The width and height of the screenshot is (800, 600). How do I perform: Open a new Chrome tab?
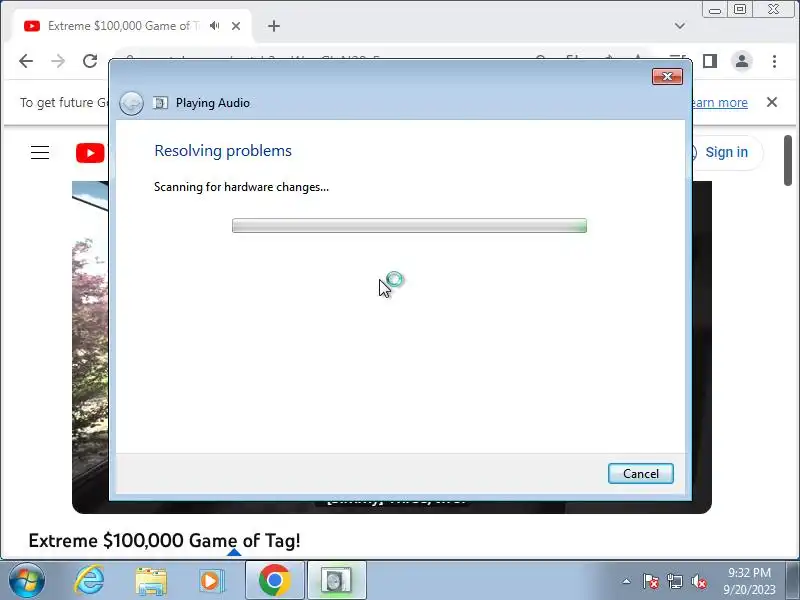274,26
